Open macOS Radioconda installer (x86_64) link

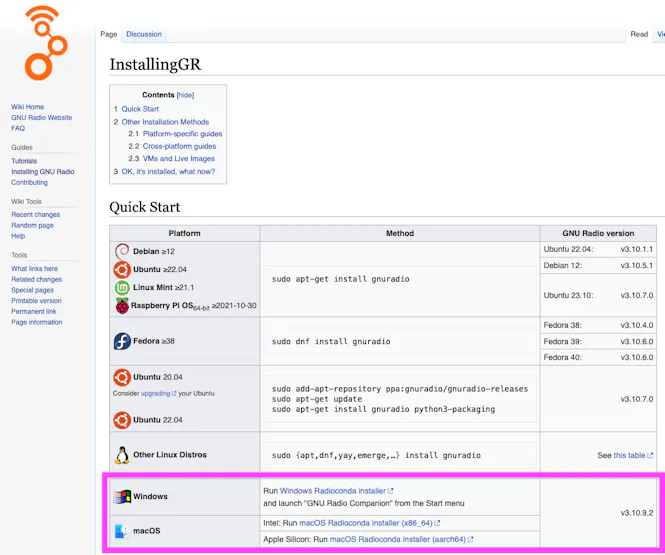(x=381, y=523)
